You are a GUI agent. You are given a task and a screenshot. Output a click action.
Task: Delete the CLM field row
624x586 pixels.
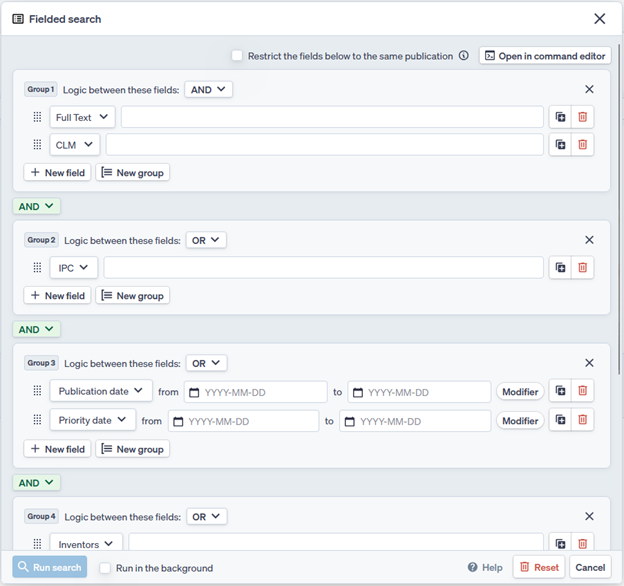click(583, 145)
